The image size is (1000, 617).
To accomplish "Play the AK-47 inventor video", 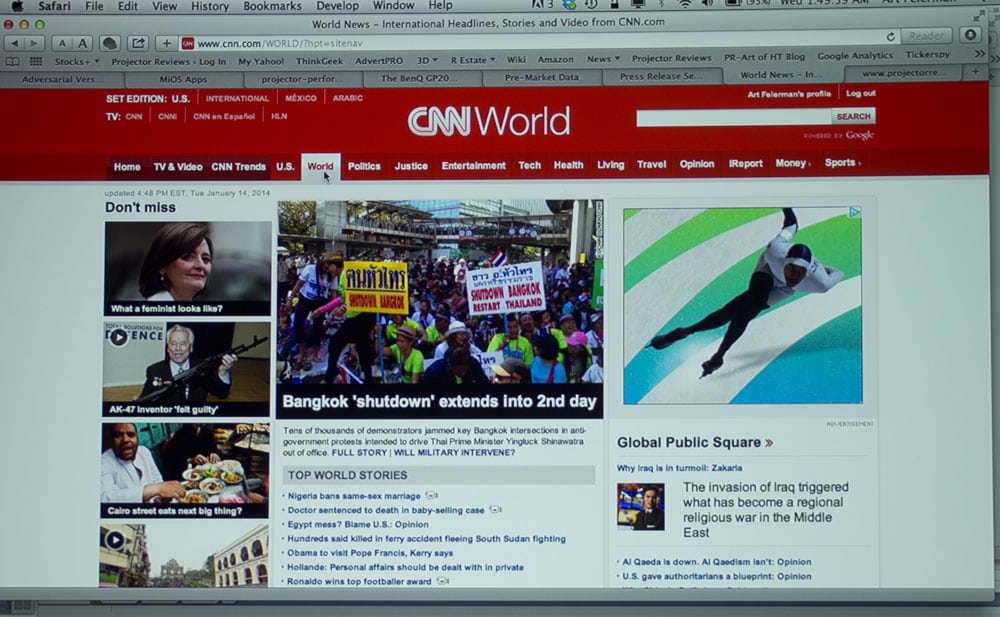I will tap(118, 338).
